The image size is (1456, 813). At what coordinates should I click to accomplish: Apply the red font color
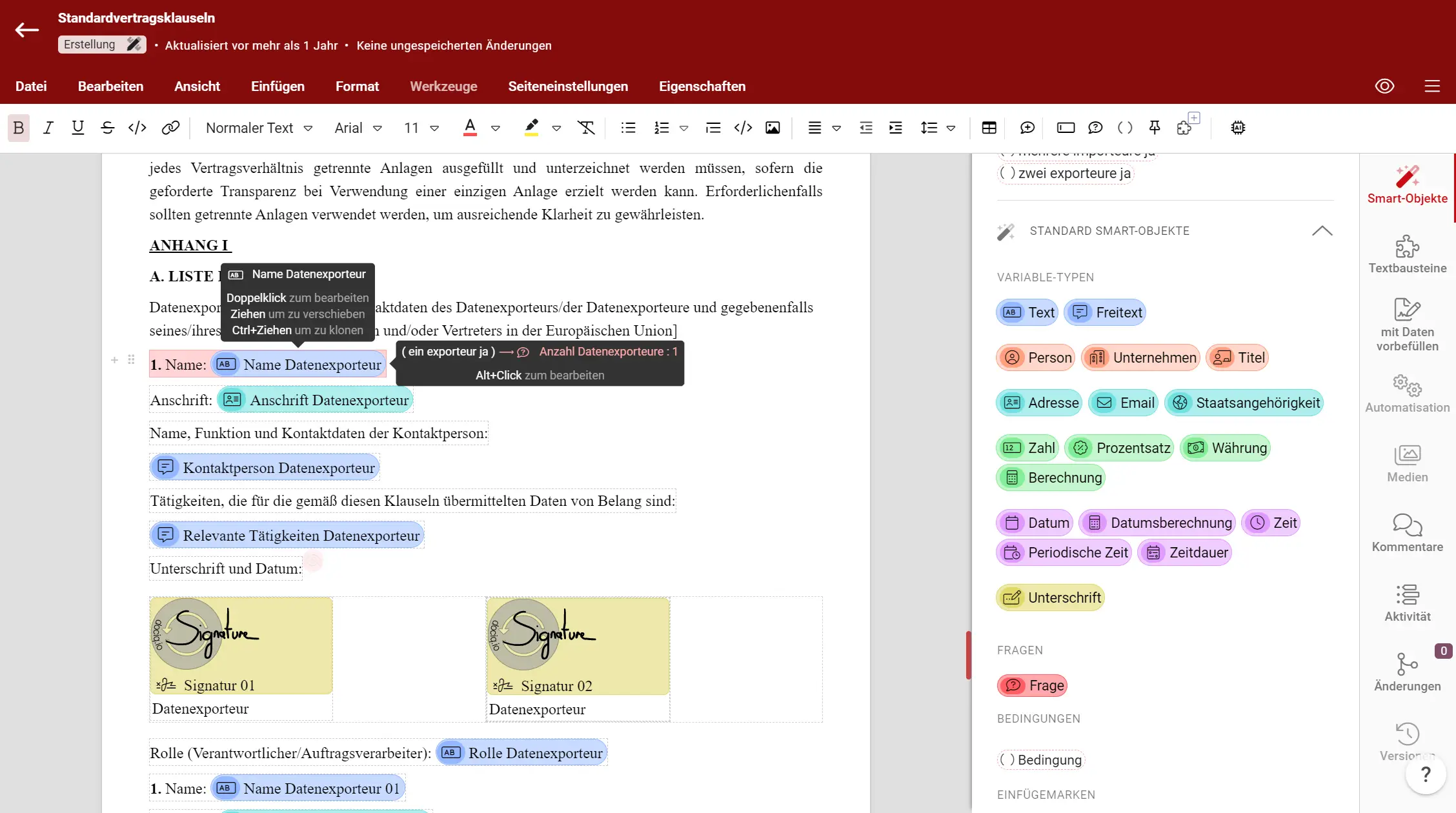click(470, 128)
